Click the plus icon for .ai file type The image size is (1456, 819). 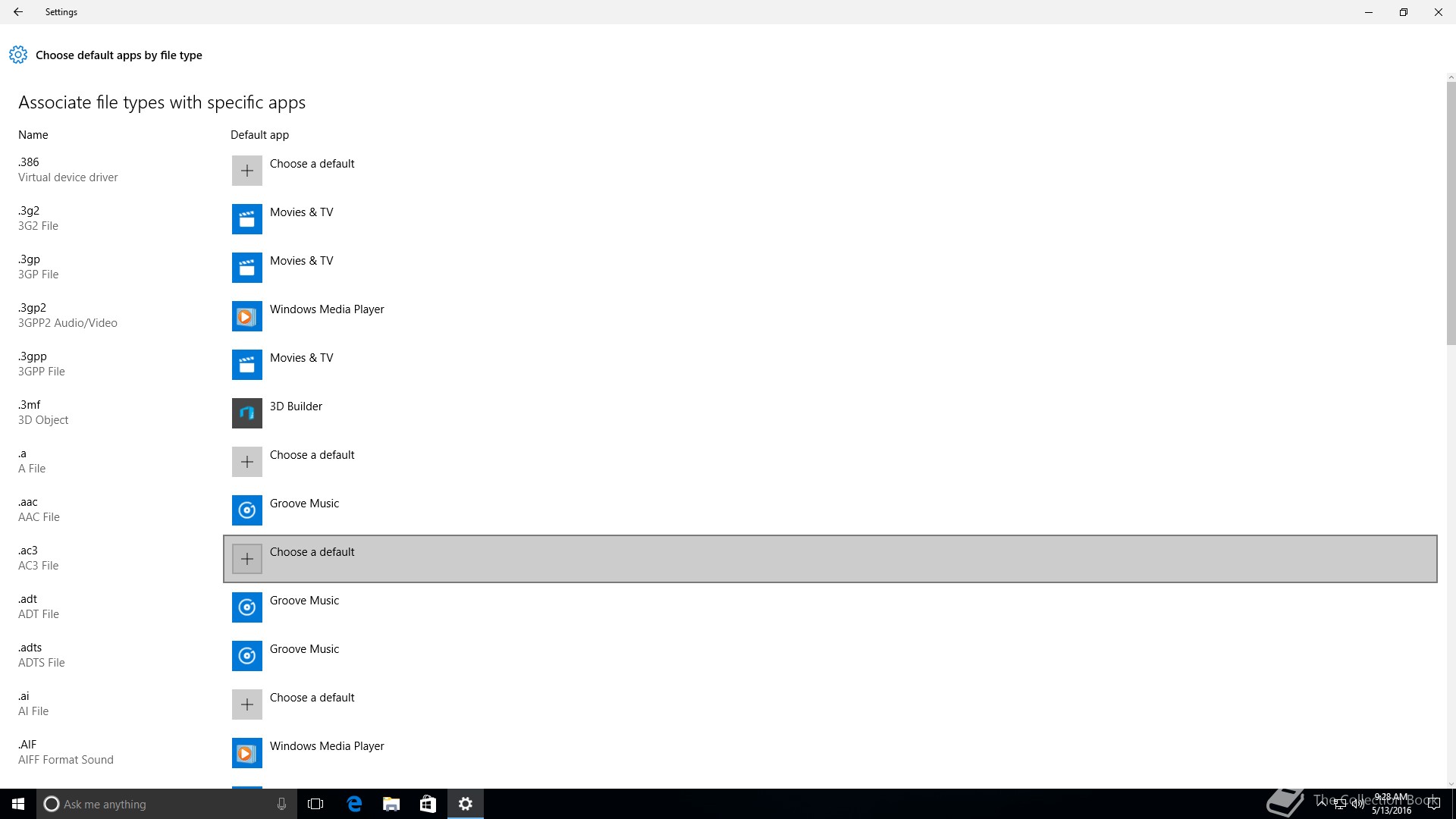point(247,704)
